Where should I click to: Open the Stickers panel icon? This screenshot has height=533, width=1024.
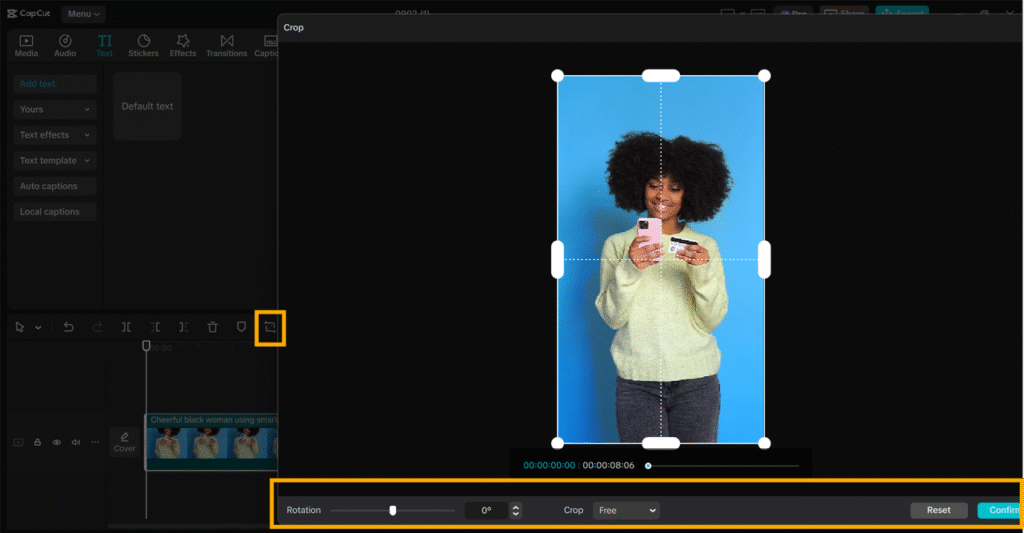click(x=143, y=45)
